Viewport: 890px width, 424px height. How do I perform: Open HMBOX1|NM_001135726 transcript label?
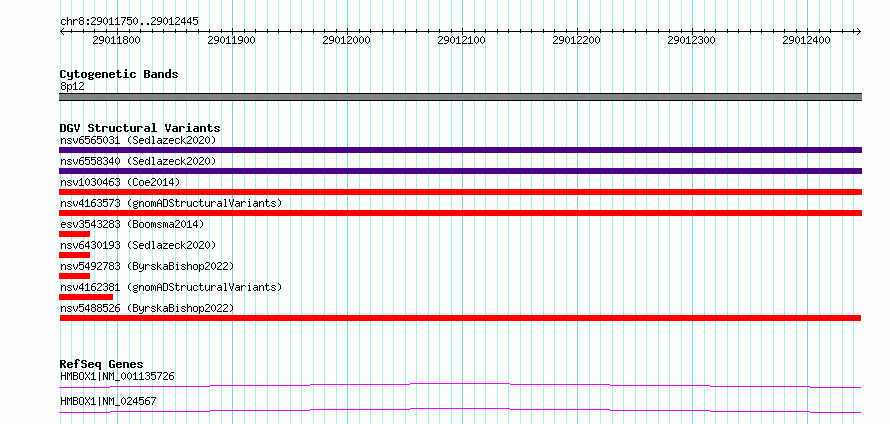pos(117,376)
